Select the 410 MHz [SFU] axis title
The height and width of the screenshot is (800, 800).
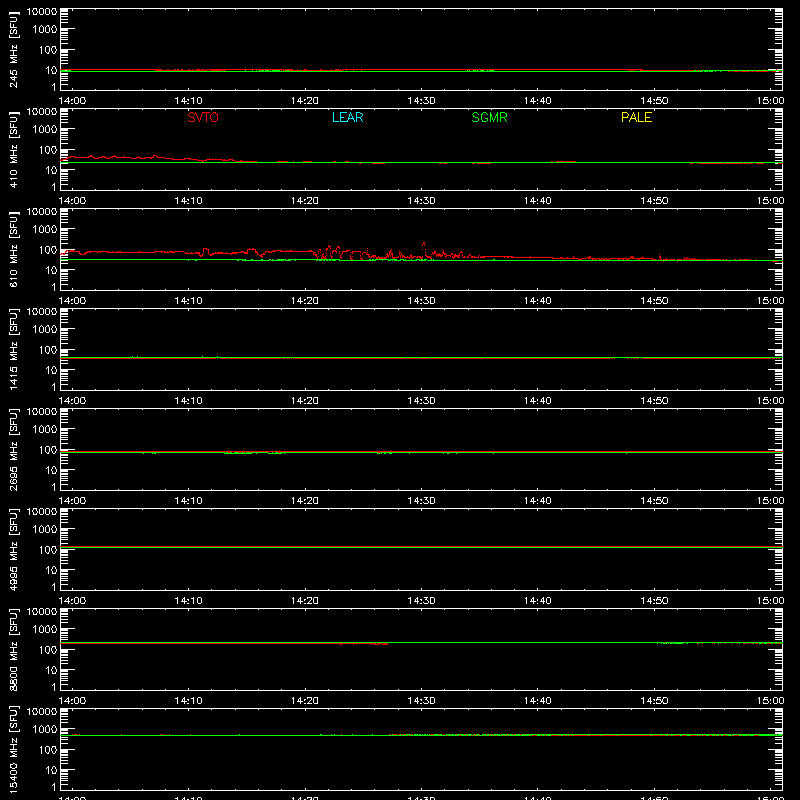(13, 149)
